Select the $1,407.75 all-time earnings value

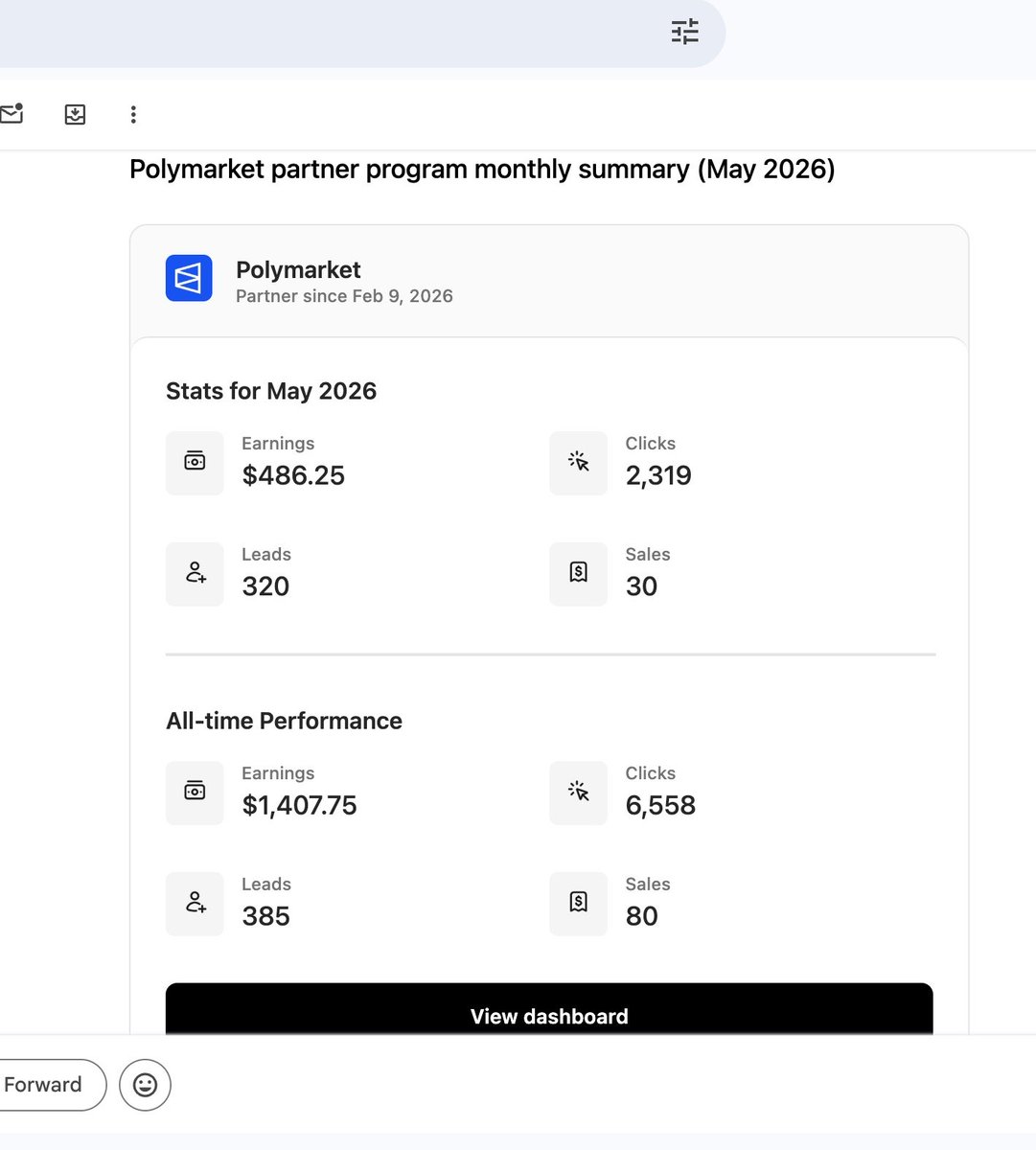point(299,805)
